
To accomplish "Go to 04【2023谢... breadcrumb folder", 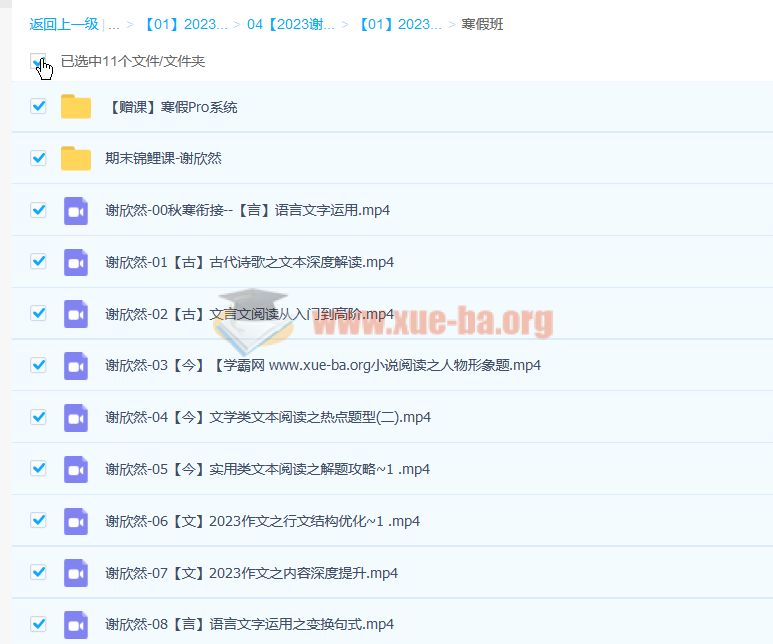I will pos(290,24).
